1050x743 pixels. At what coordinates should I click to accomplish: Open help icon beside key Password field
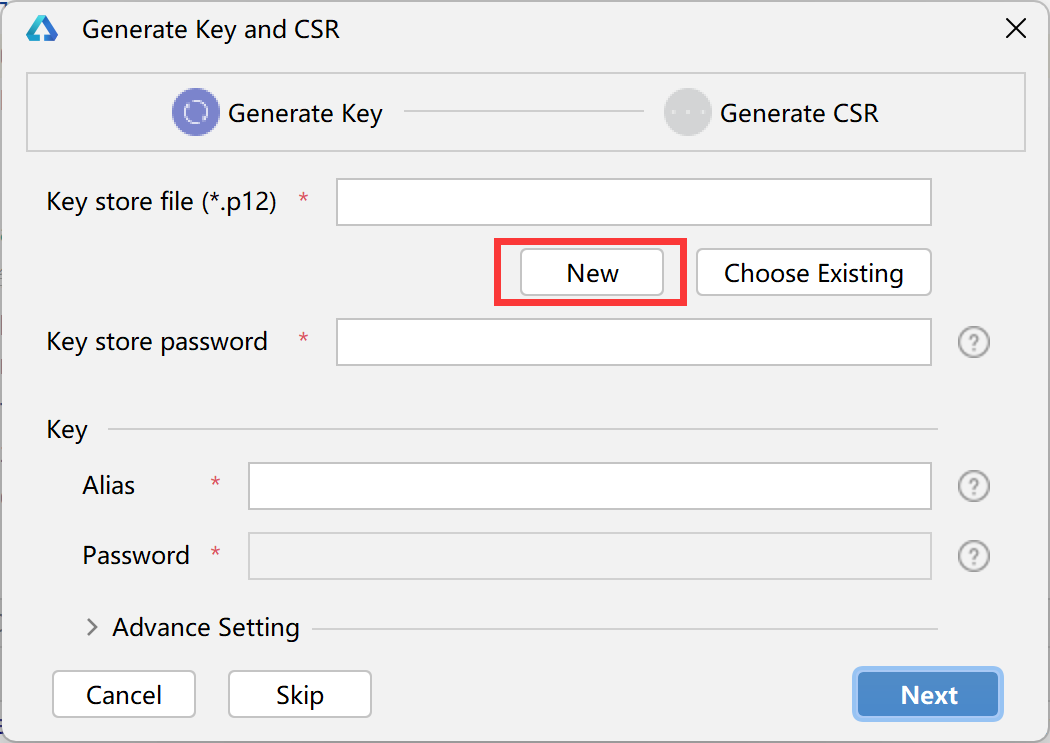(x=974, y=556)
